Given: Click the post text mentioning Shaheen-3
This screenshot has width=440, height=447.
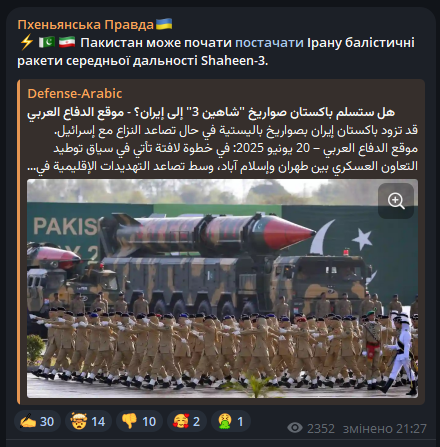Looking at the screenshot, I should click(216, 52).
